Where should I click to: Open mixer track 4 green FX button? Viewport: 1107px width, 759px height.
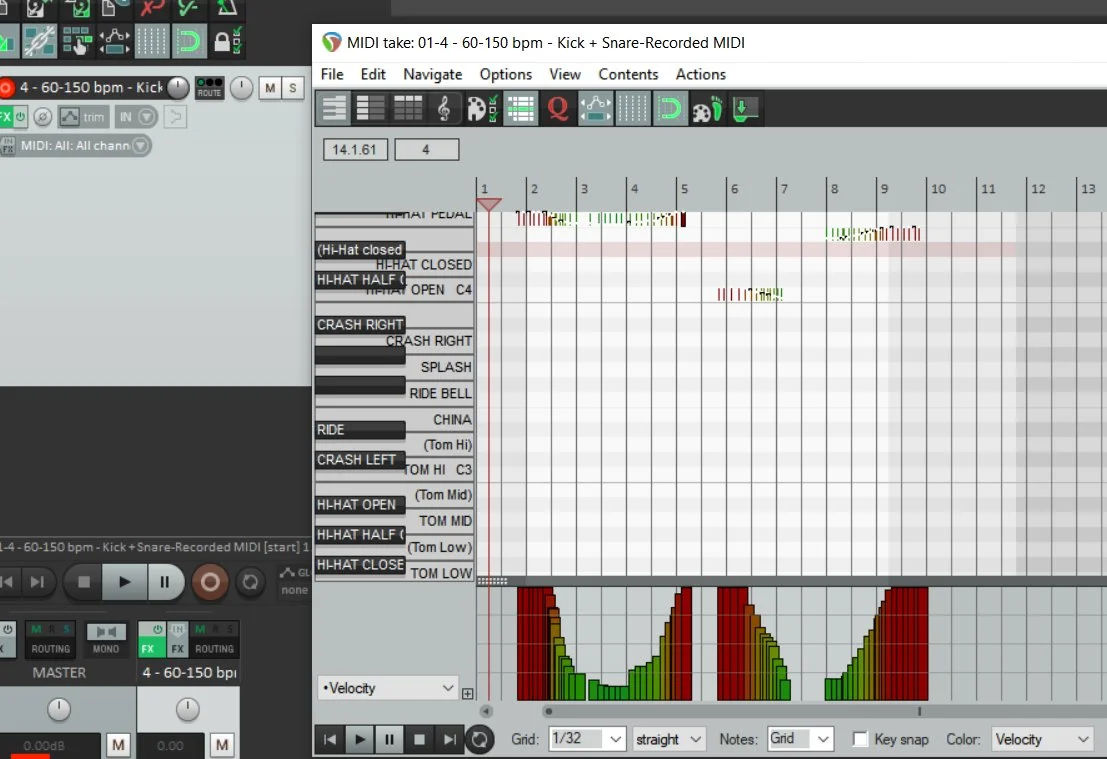[151, 639]
